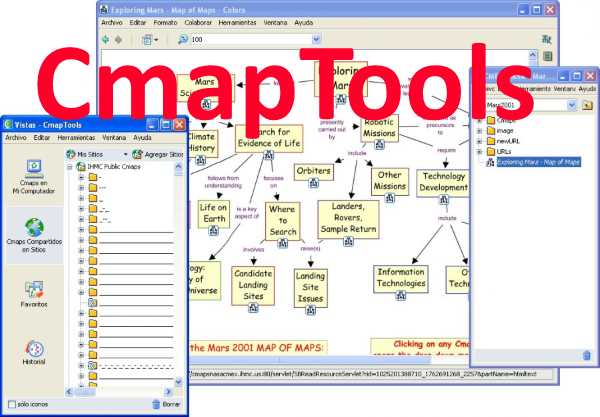Viewport: 600px width, 417px height.
Task: Click the cmap link icon under Orbiters
Action: coord(314,183)
